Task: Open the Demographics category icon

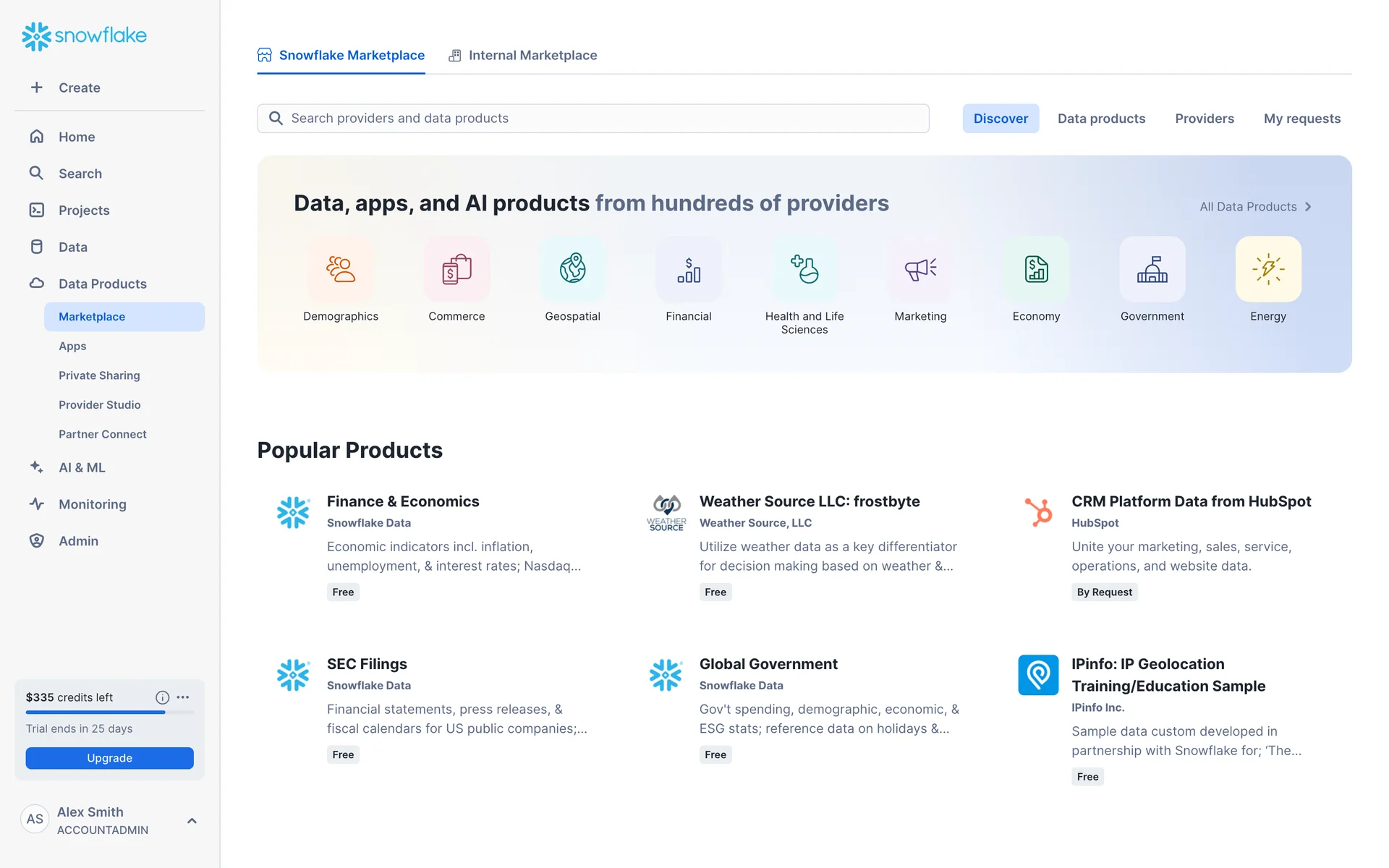Action: [x=340, y=269]
